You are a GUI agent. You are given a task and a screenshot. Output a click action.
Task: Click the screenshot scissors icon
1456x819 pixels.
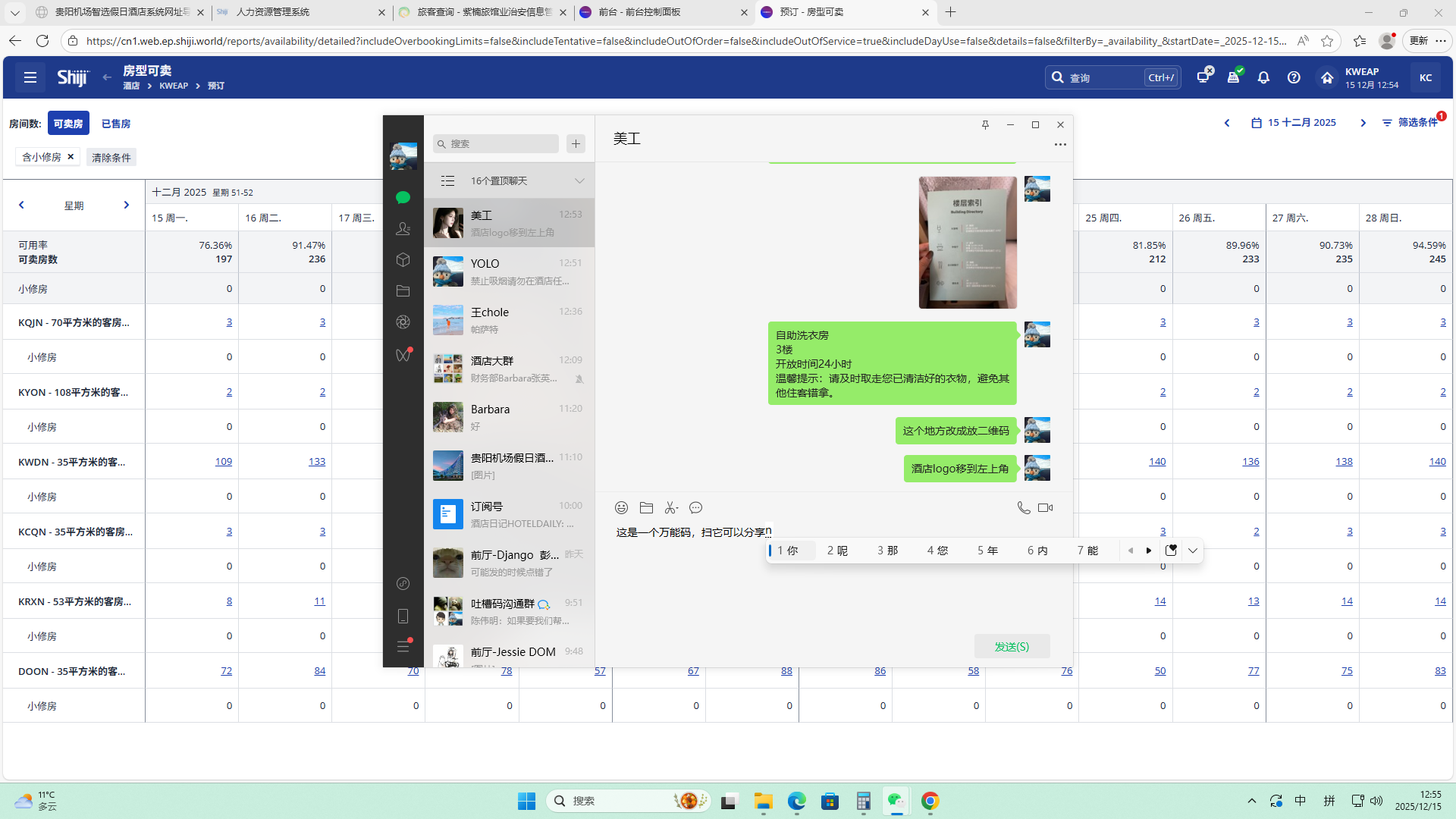[670, 508]
